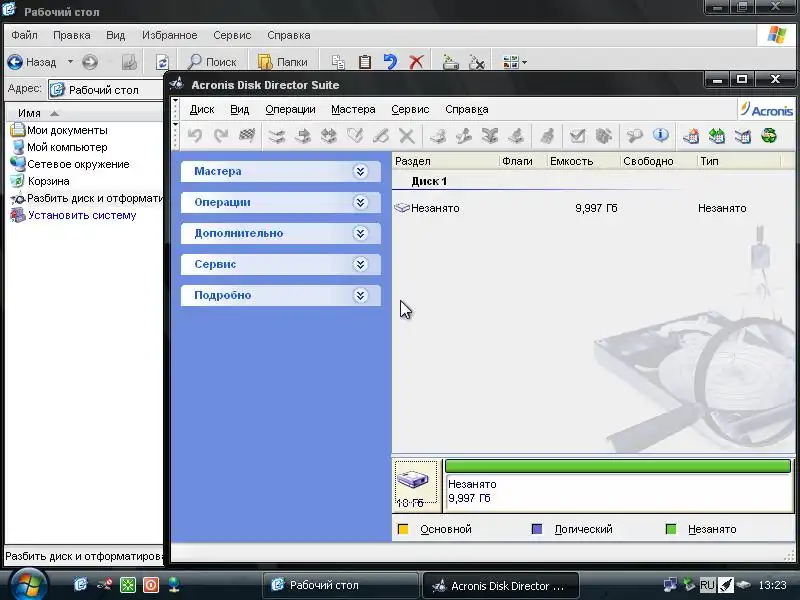Click the Explorer address field Рабочий стол
The image size is (800, 600).
tap(106, 90)
